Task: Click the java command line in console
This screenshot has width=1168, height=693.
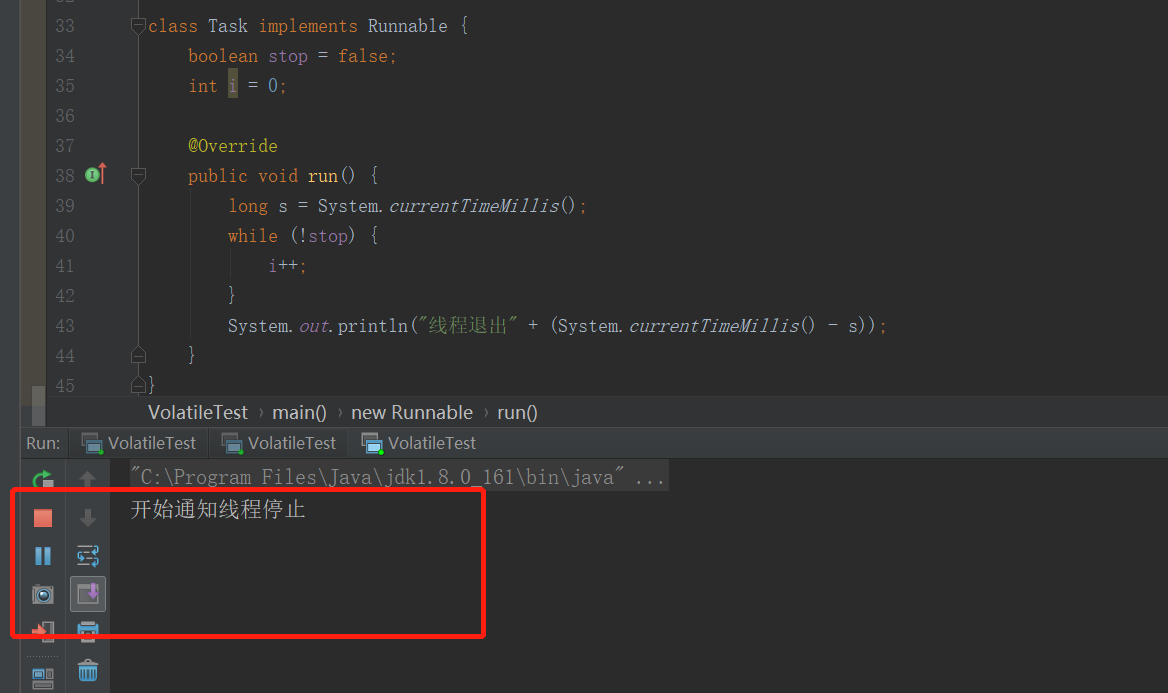Action: [399, 477]
